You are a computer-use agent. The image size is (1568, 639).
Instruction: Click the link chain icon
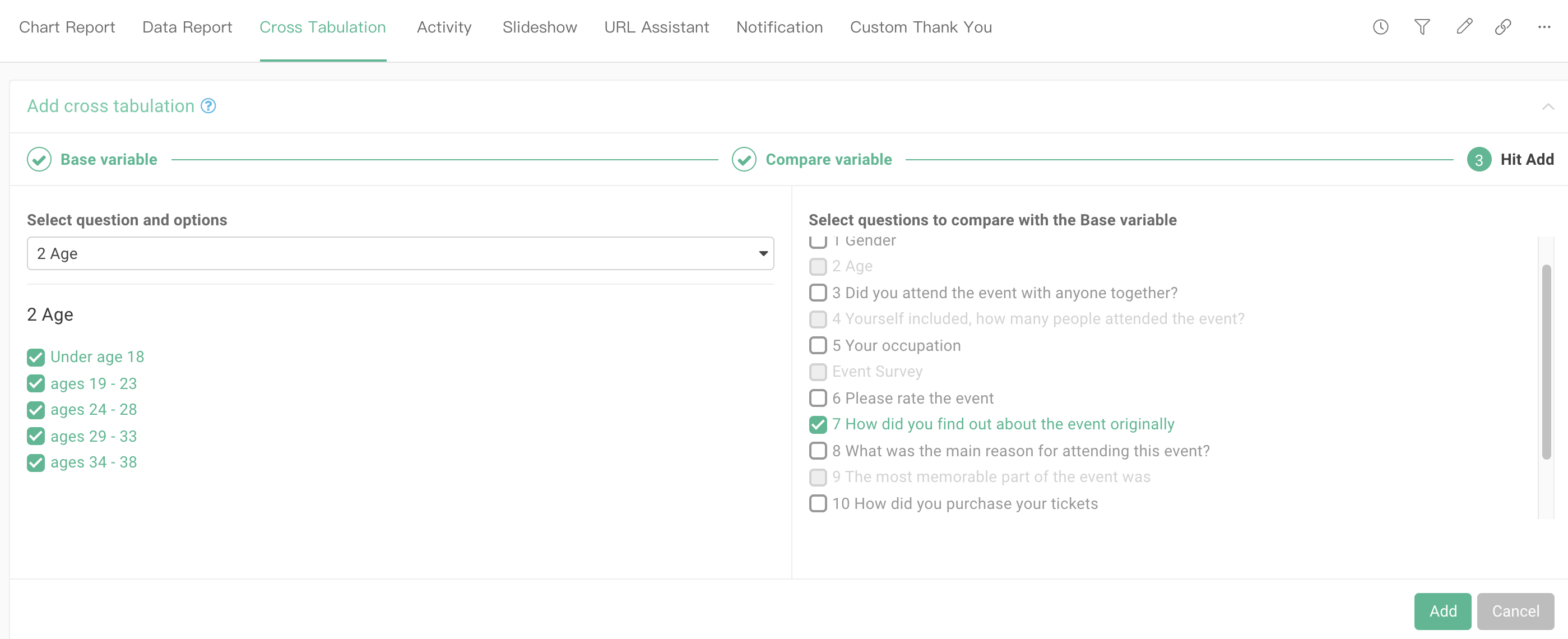(x=1502, y=27)
